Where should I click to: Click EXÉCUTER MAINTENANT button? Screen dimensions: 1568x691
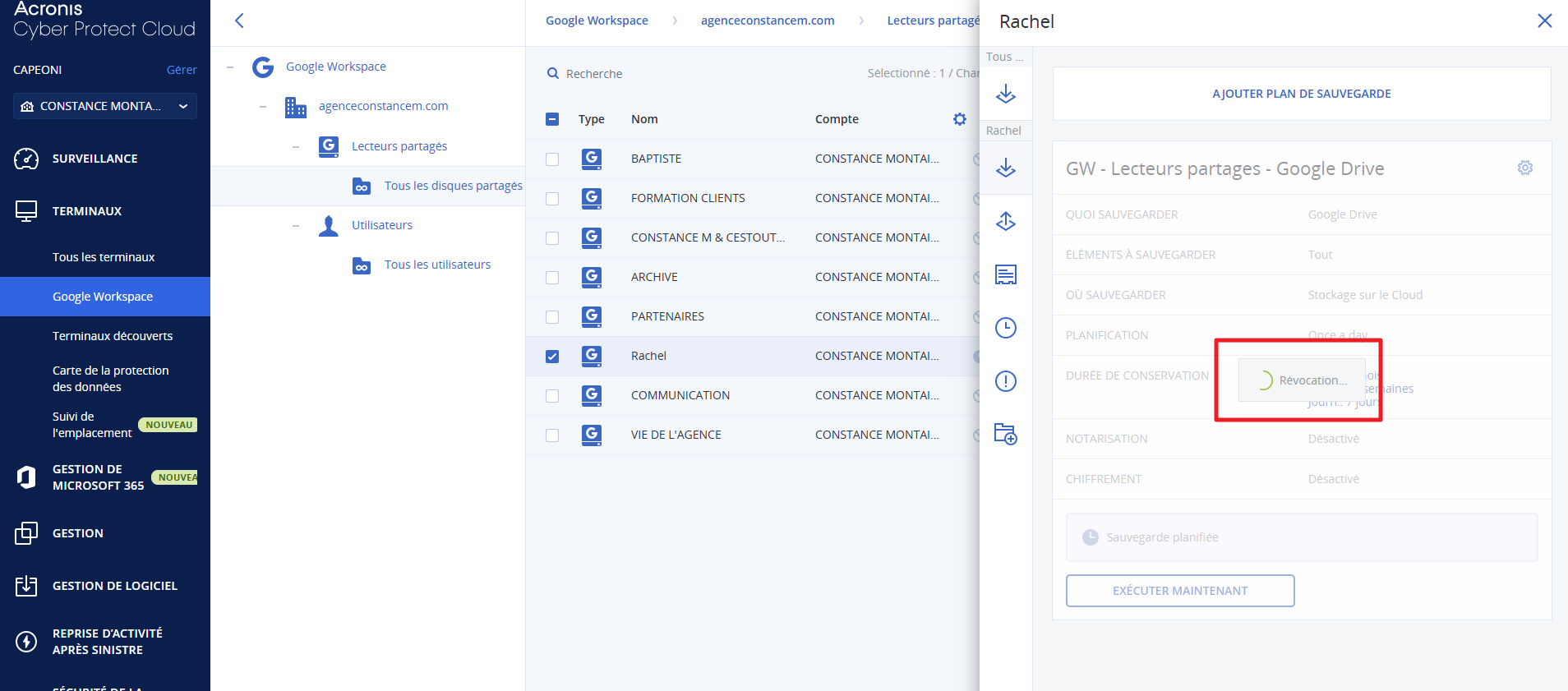point(1180,591)
